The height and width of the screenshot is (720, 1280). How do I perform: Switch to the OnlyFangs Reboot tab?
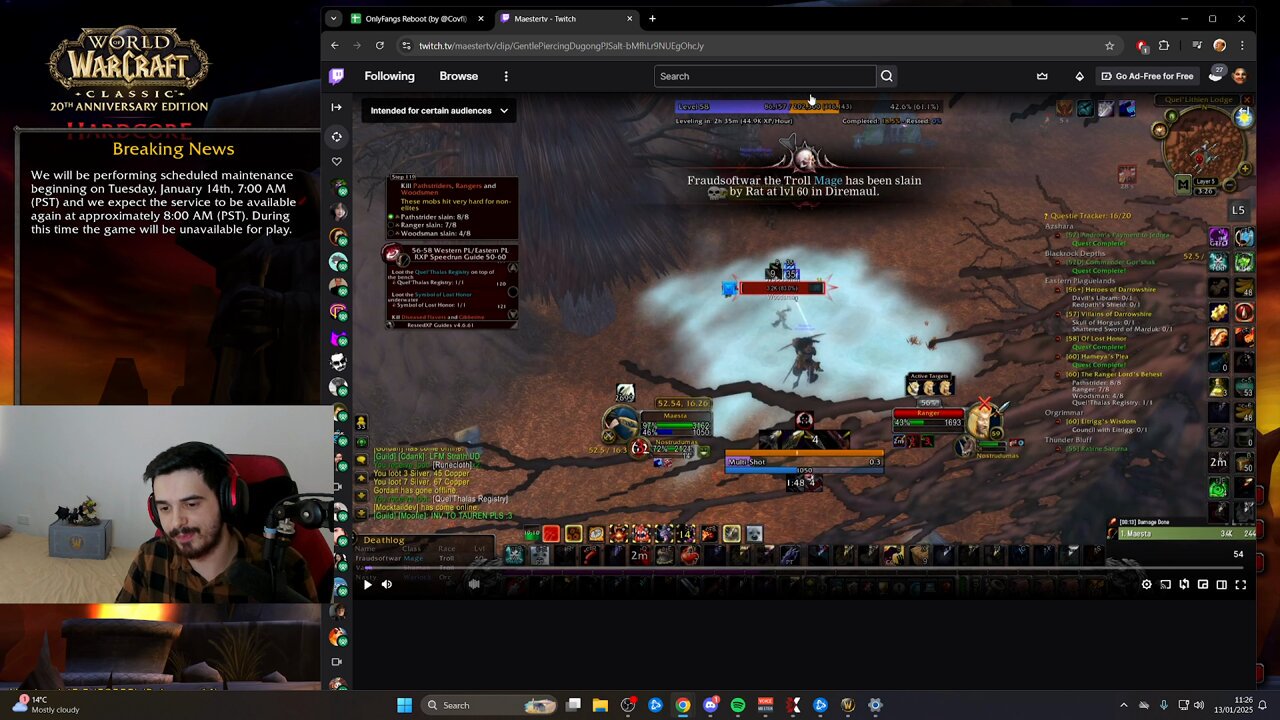(417, 19)
